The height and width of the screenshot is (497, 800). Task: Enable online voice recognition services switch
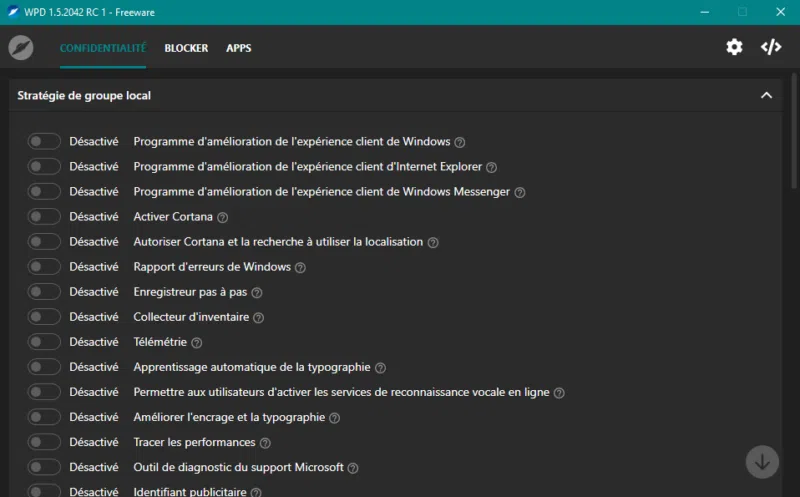44,391
